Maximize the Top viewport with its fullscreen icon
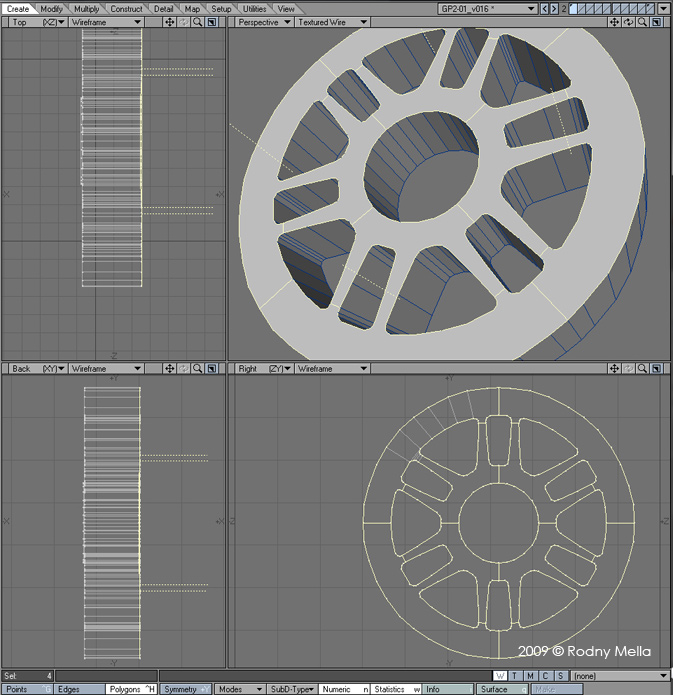 click(212, 22)
